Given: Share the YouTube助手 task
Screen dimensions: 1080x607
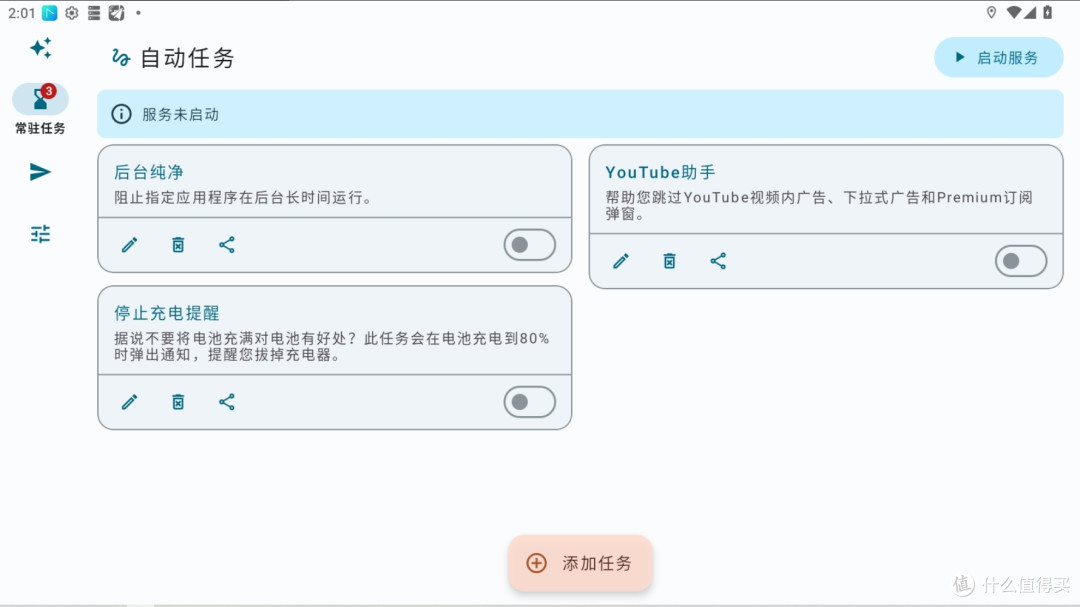Looking at the screenshot, I should [x=718, y=260].
